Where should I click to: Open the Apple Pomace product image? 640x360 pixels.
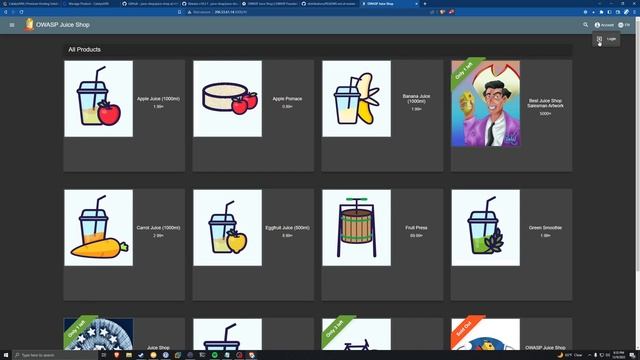(227, 99)
